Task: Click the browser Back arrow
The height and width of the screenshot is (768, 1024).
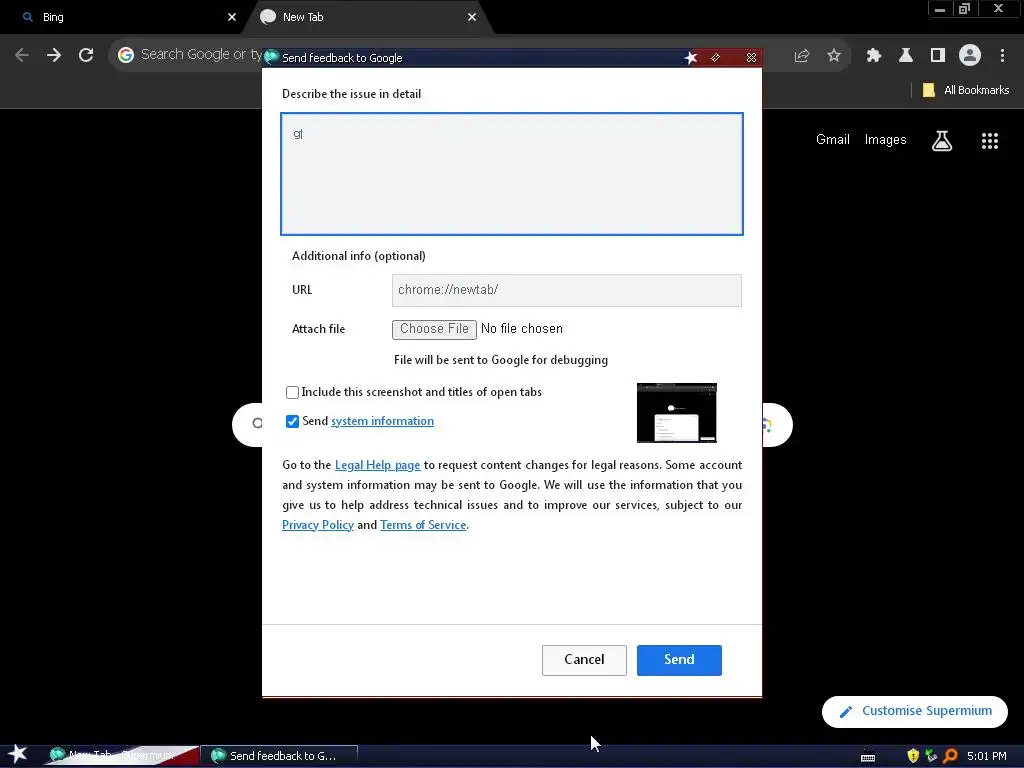Action: point(22,55)
